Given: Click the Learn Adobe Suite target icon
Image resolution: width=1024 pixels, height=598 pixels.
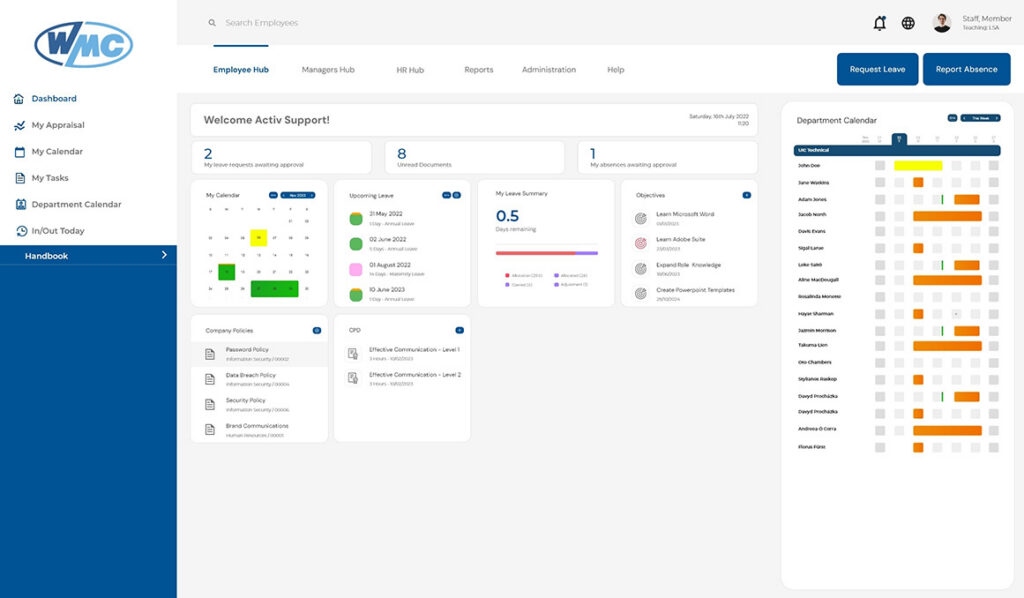Looking at the screenshot, I should 641,243.
